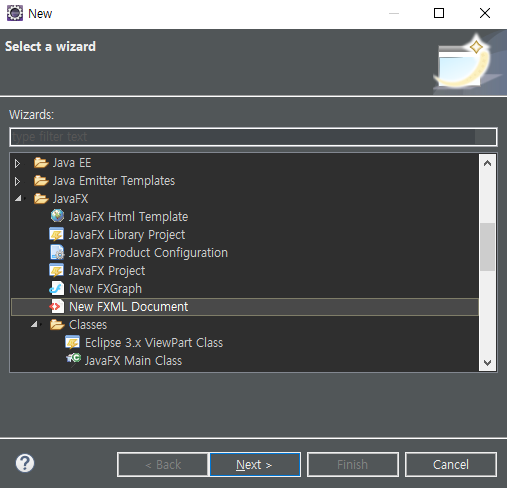Select the Java Emitter Templates entry
The width and height of the screenshot is (507, 488).
point(114,181)
